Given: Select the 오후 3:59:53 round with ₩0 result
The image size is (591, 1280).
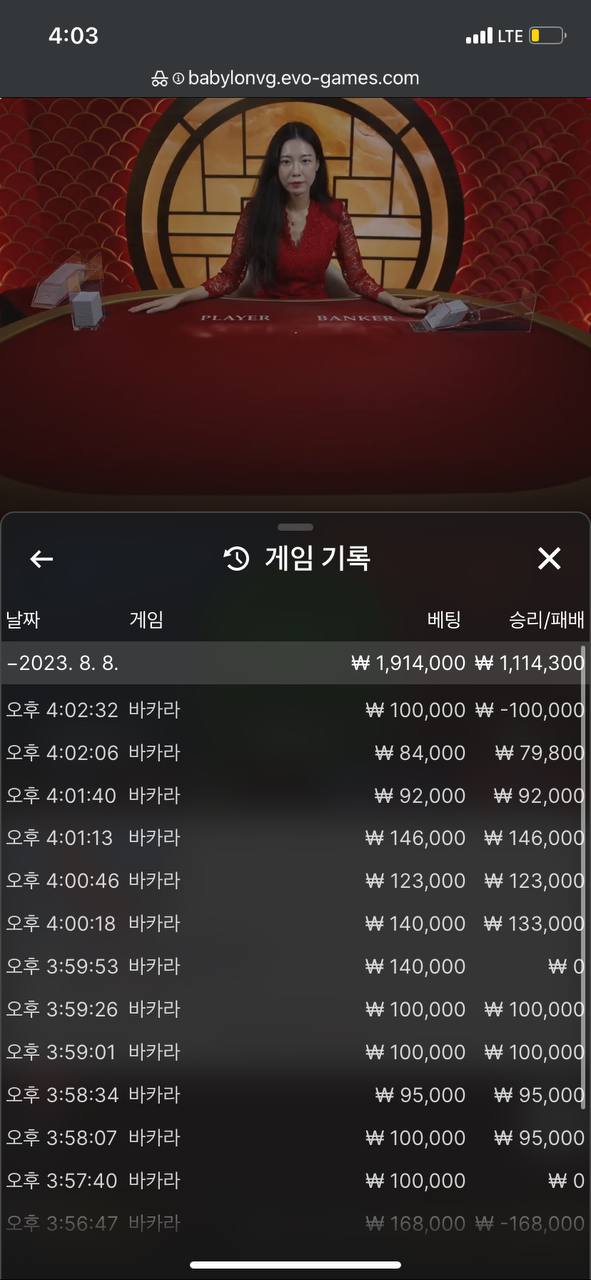Looking at the screenshot, I should coord(295,967).
